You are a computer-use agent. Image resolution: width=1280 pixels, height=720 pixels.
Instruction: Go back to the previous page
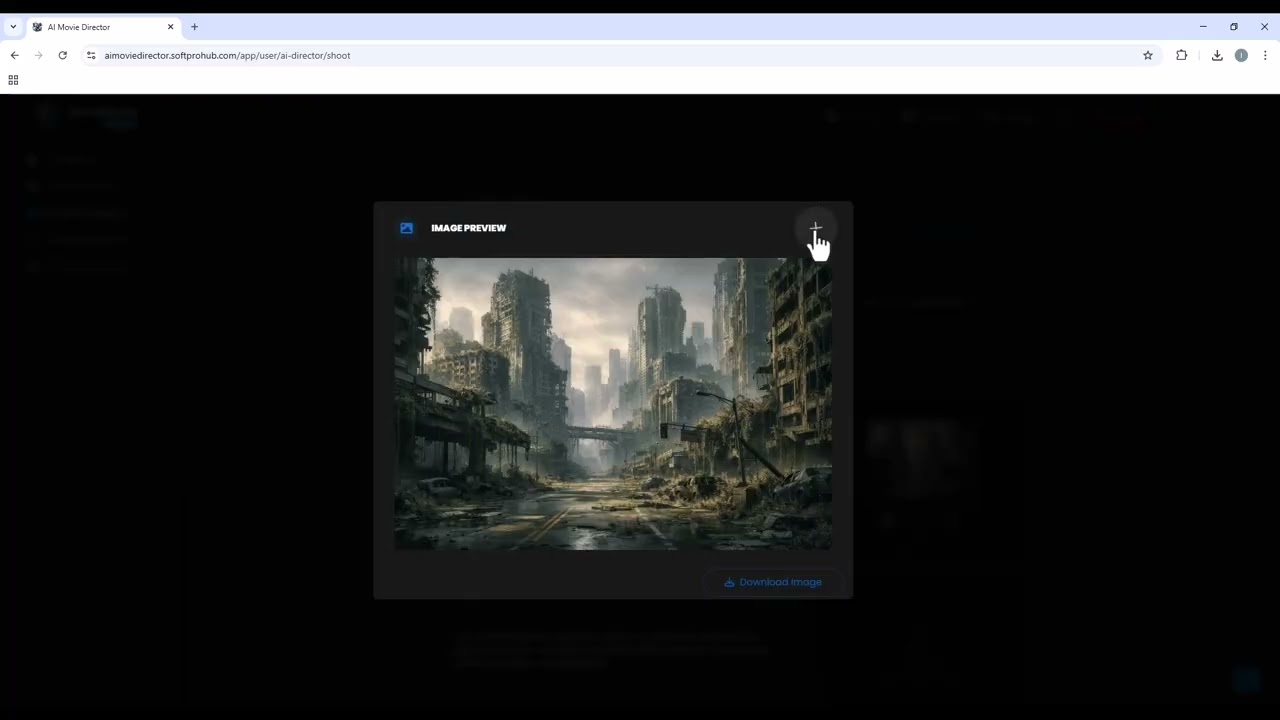pyautogui.click(x=14, y=55)
